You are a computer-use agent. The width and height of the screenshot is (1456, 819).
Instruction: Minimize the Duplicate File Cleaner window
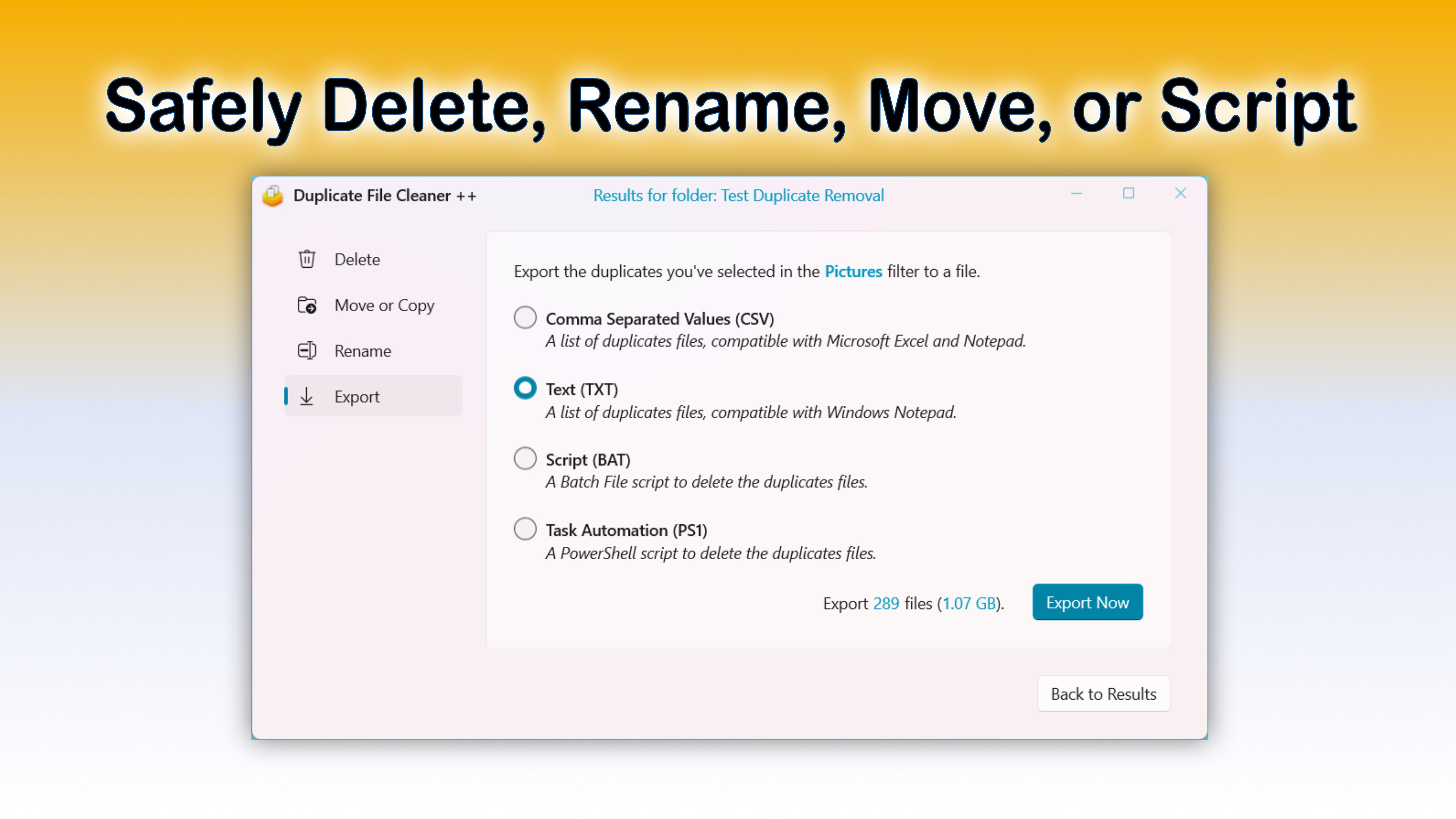pyautogui.click(x=1076, y=194)
